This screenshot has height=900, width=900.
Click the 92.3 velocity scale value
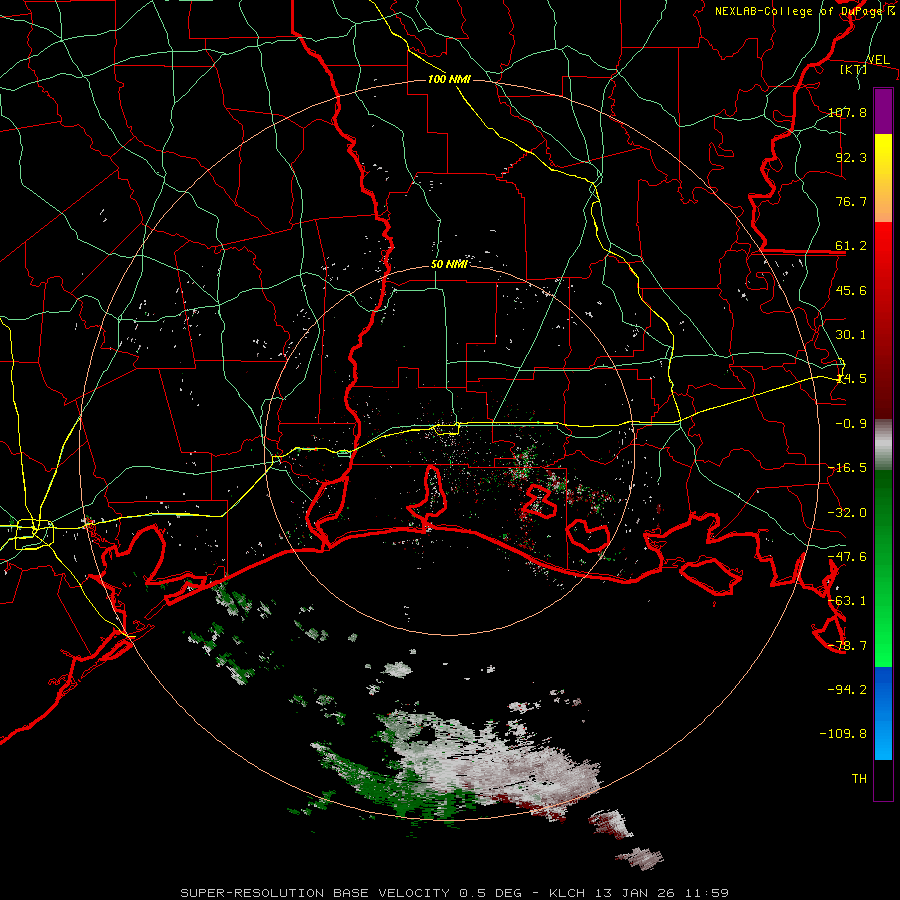tap(851, 157)
